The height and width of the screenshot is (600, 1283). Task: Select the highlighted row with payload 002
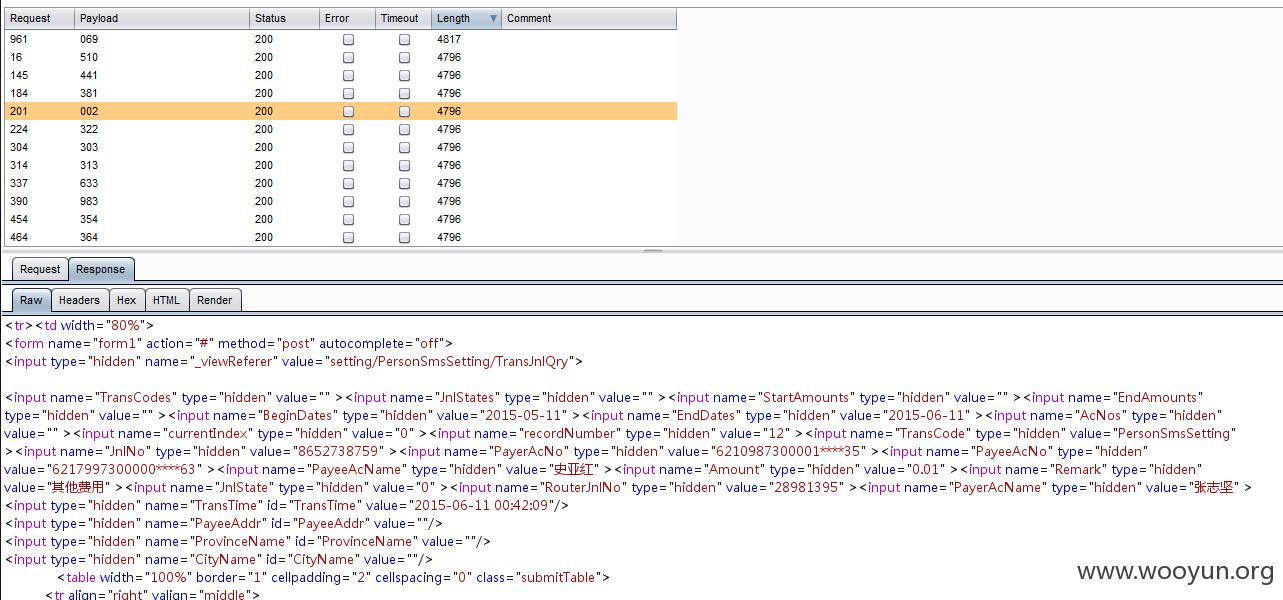pos(340,111)
